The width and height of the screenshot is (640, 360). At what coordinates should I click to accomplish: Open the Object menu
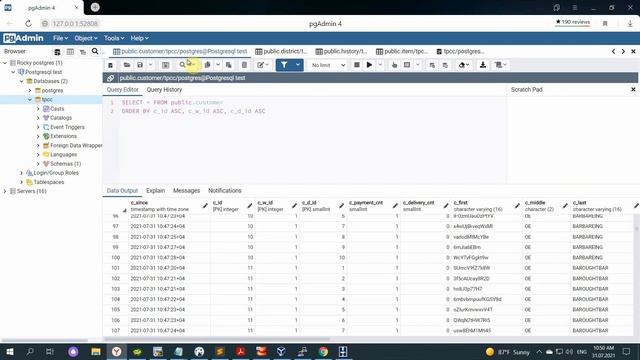[x=86, y=38]
